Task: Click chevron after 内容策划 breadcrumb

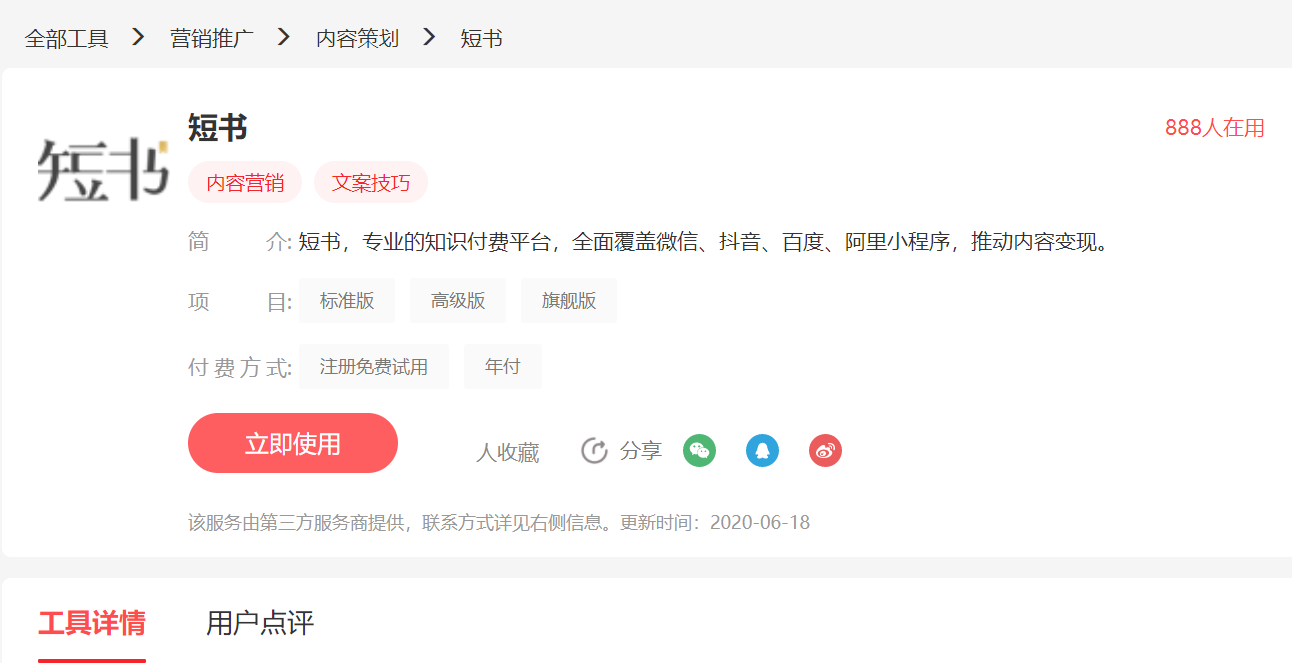Action: (430, 37)
